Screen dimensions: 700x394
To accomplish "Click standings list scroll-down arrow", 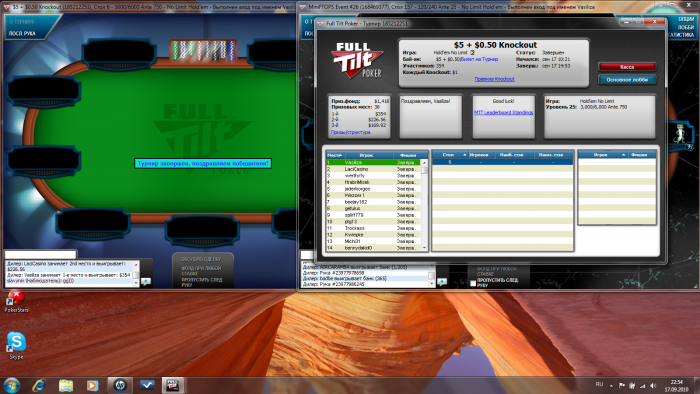I will pos(424,248).
